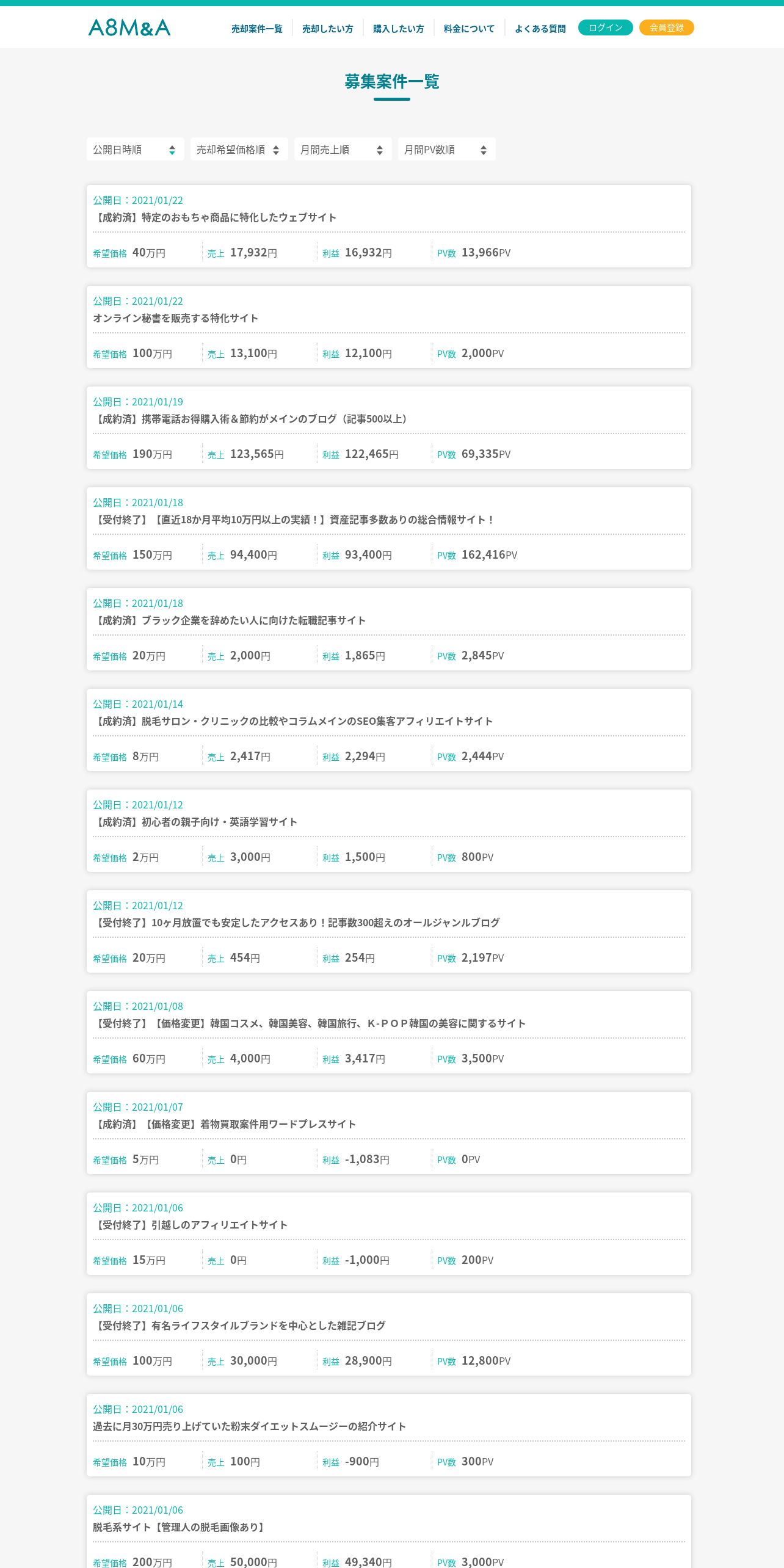Click the 利益 12,100円 value
This screenshot has height=1568, width=784.
point(368,354)
